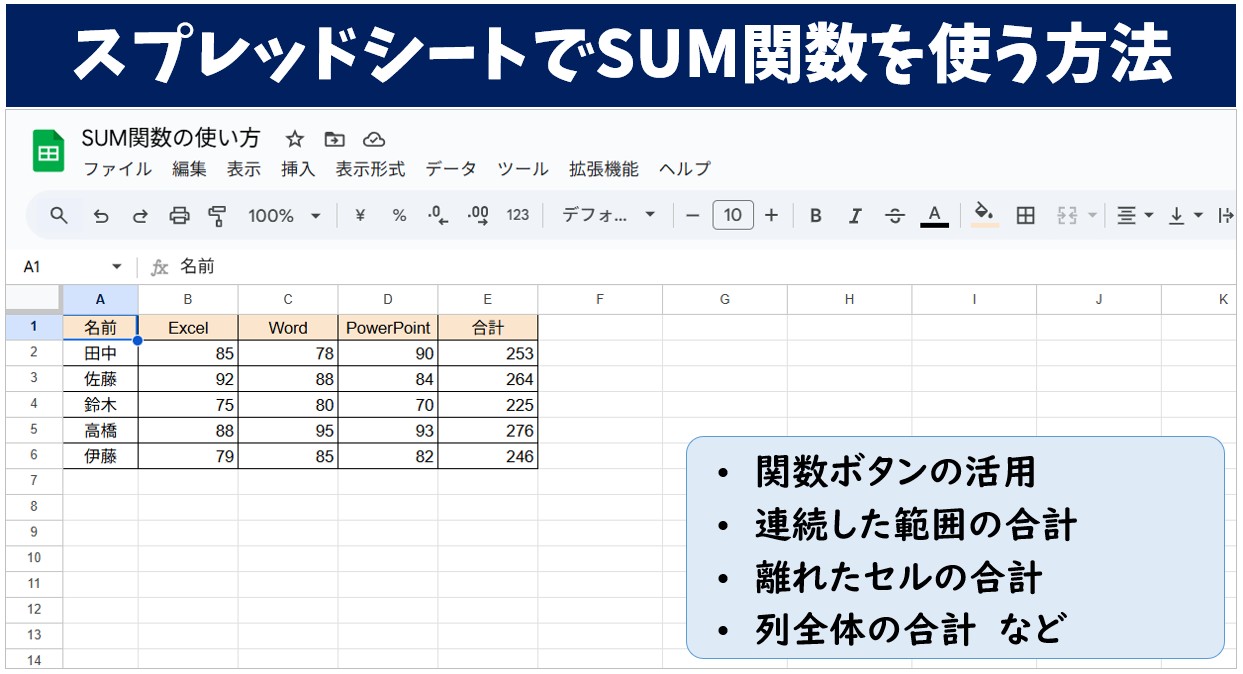Image resolution: width=1243 pixels, height=674 pixels.
Task: Toggle bold formatting
Action: [816, 215]
